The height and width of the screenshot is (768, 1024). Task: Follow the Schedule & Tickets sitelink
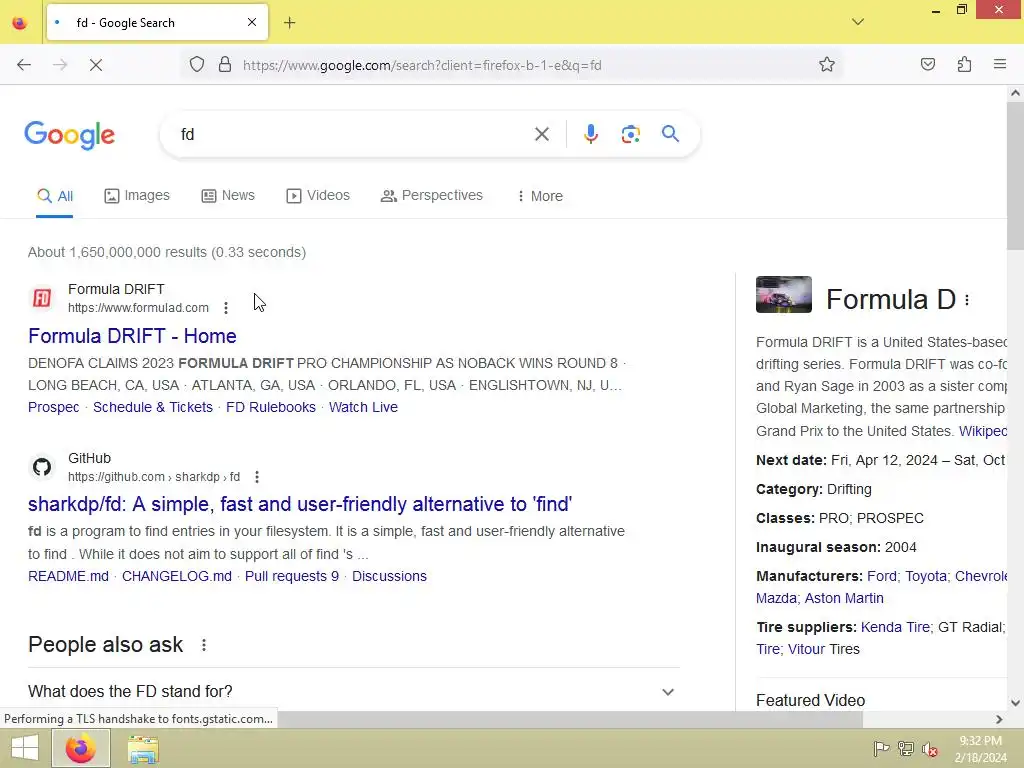pyautogui.click(x=153, y=407)
